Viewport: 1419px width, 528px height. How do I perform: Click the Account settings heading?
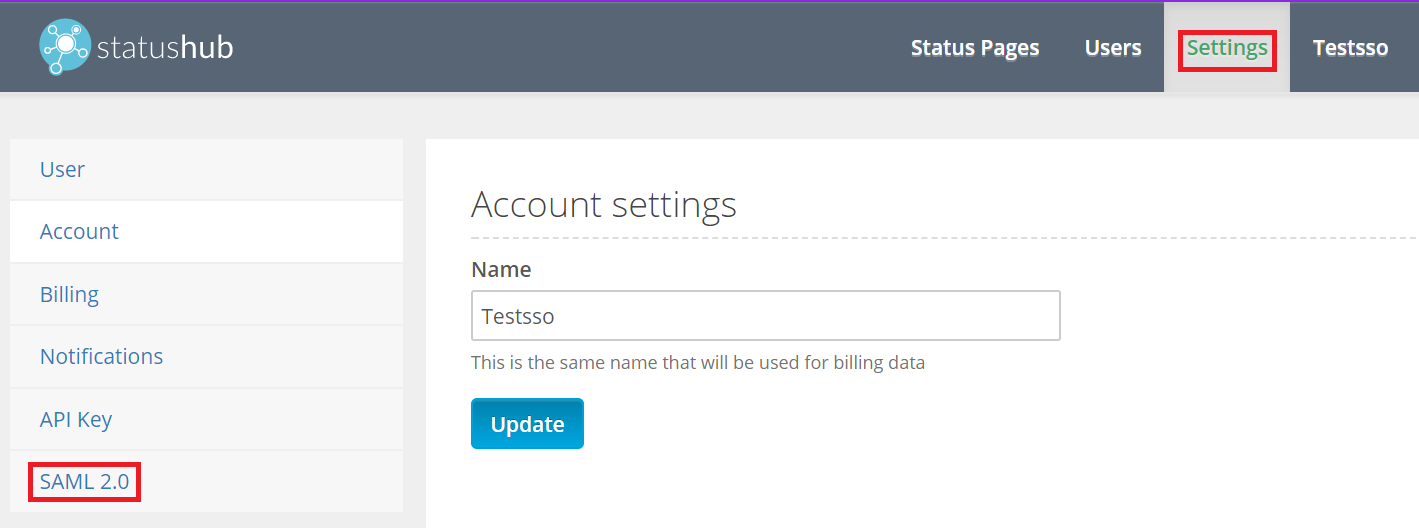point(603,204)
